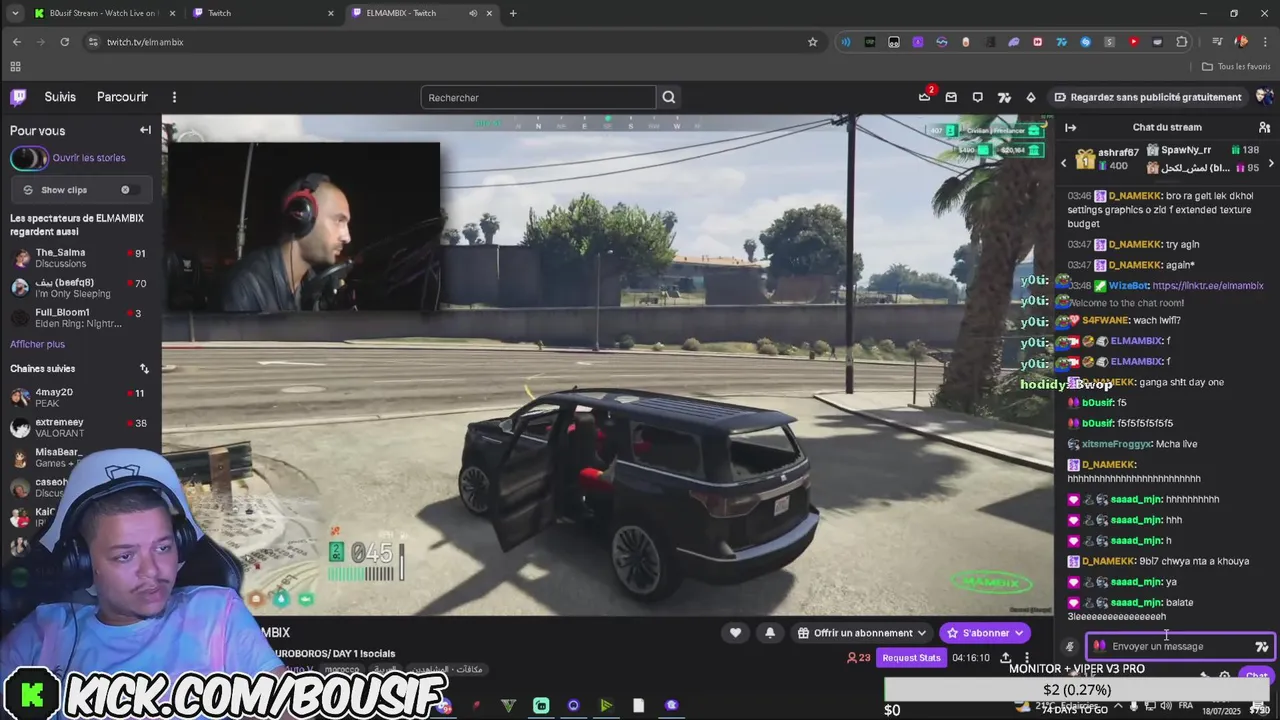Open the whispers speech bubble icon
This screenshot has width=1280, height=720.
[977, 97]
